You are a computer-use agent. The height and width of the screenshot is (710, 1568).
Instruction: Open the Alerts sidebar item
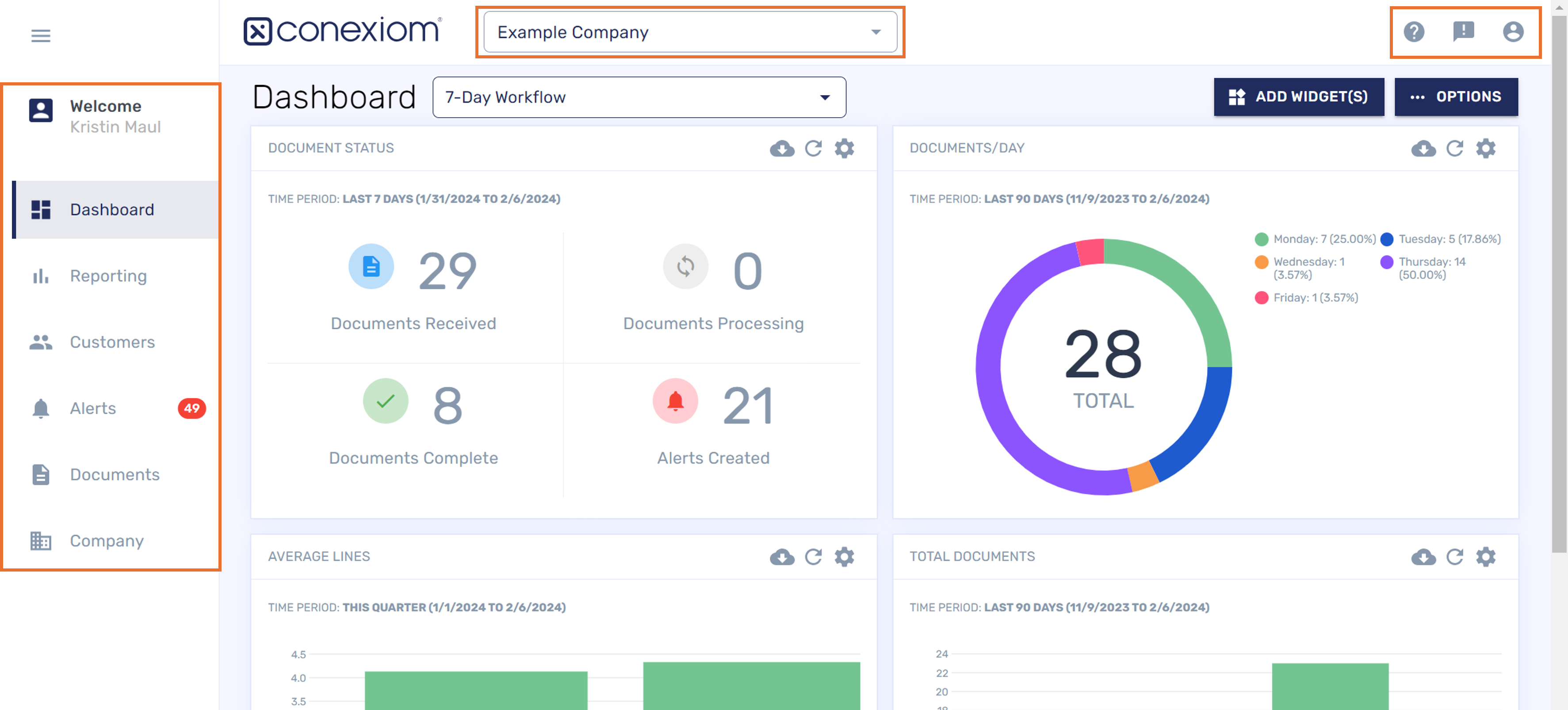tap(92, 409)
